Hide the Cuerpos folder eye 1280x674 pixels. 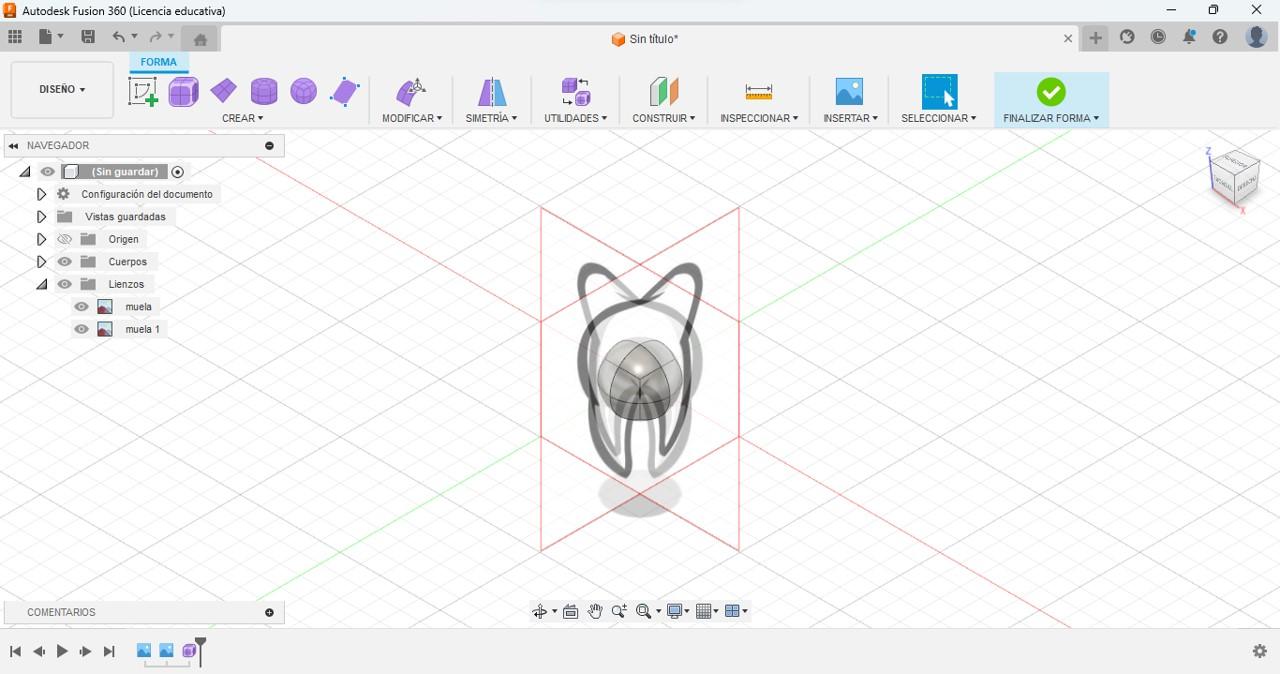65,262
